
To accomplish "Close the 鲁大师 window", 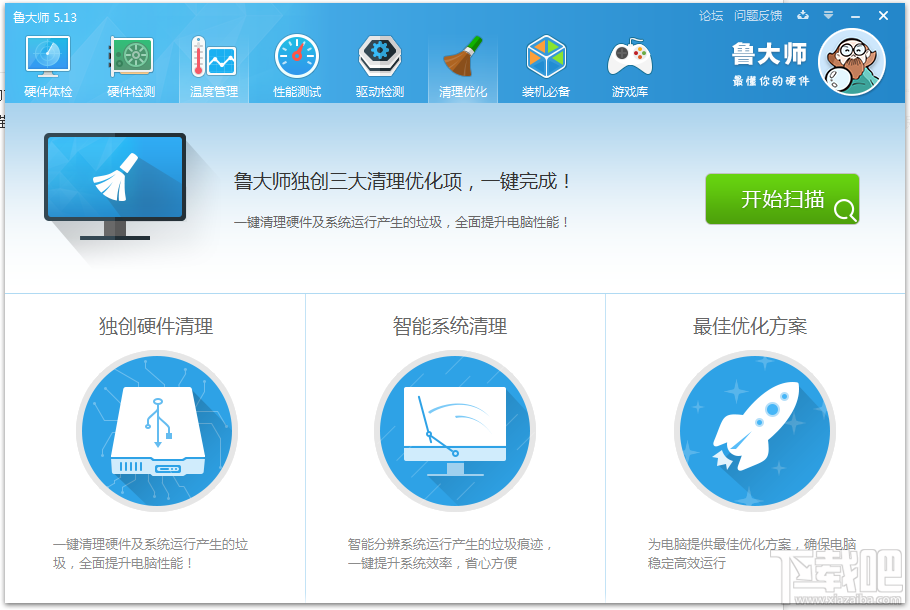I will point(883,16).
